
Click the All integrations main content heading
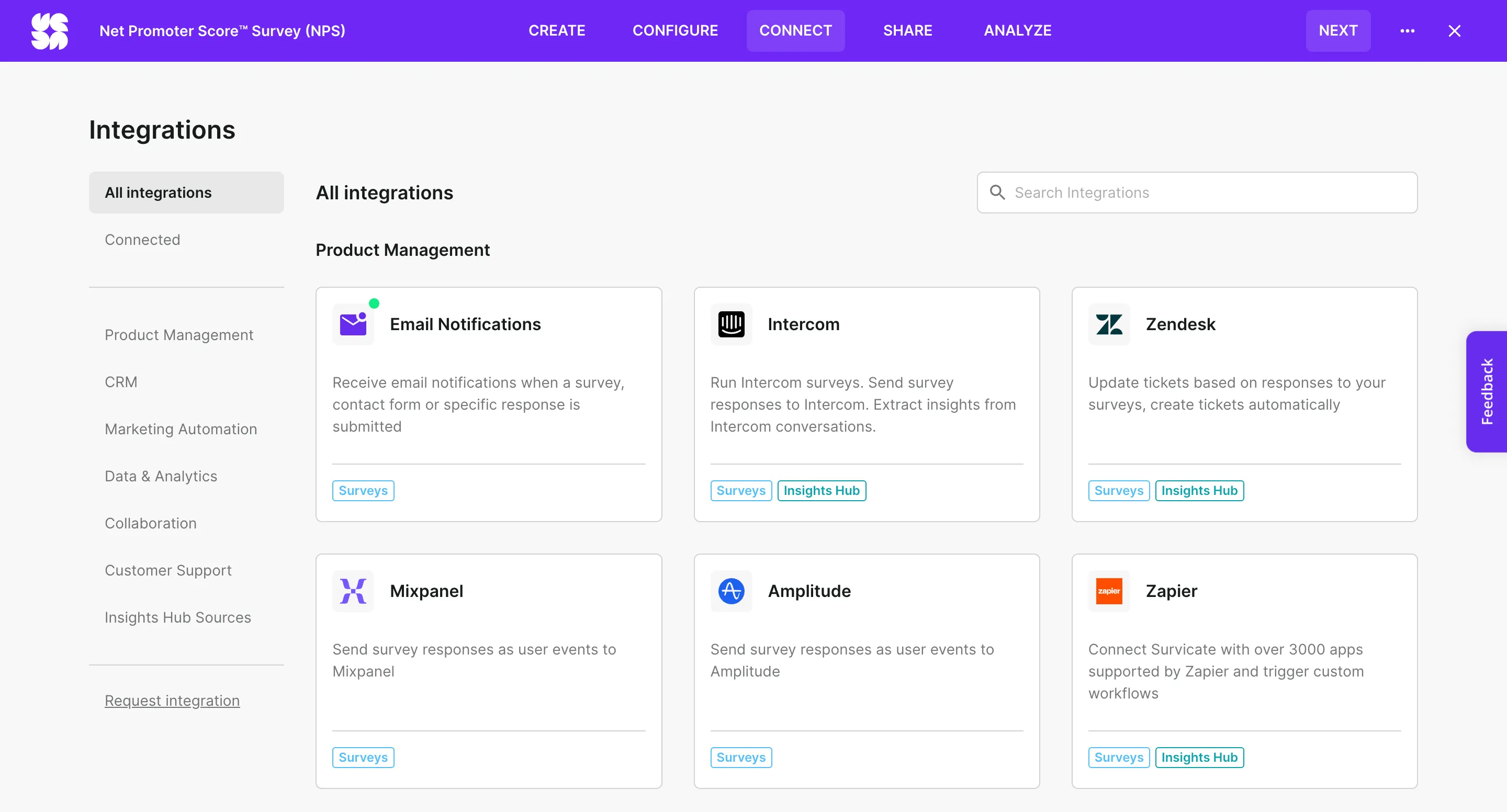[x=385, y=193]
